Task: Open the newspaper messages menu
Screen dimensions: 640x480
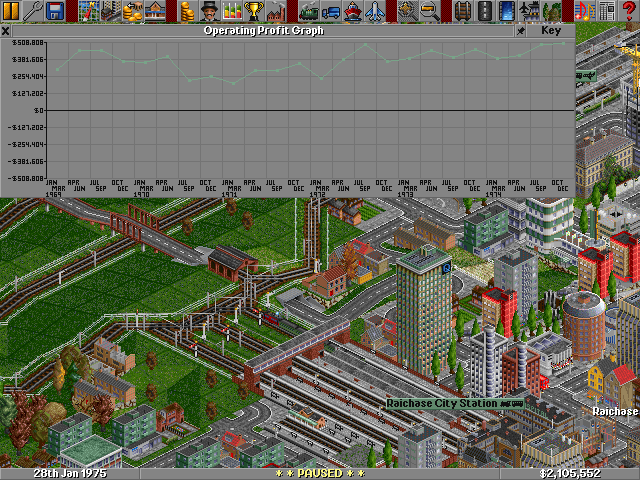Action: click(x=606, y=11)
